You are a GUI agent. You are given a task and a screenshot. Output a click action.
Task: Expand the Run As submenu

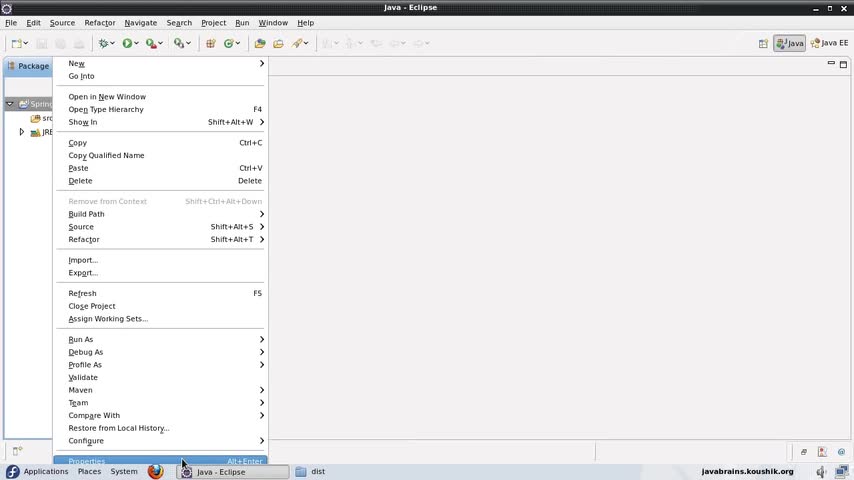point(160,339)
